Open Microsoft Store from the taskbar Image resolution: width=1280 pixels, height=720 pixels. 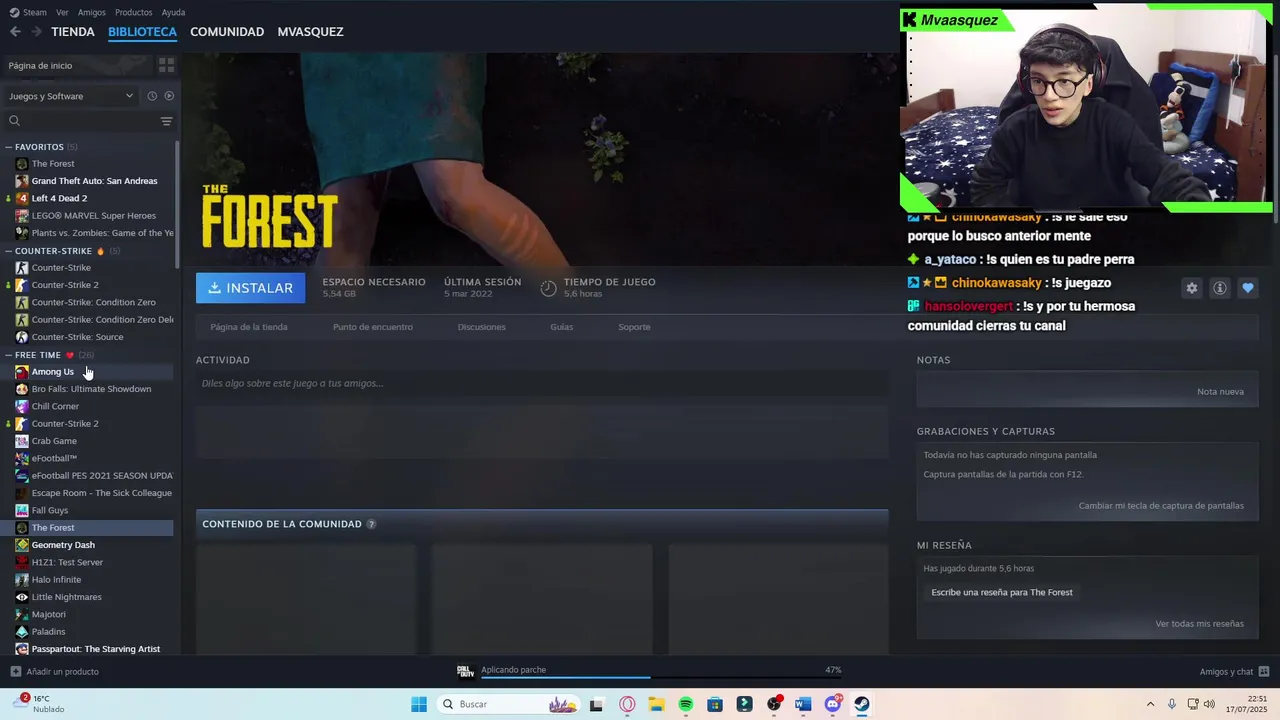pyautogui.click(x=715, y=705)
